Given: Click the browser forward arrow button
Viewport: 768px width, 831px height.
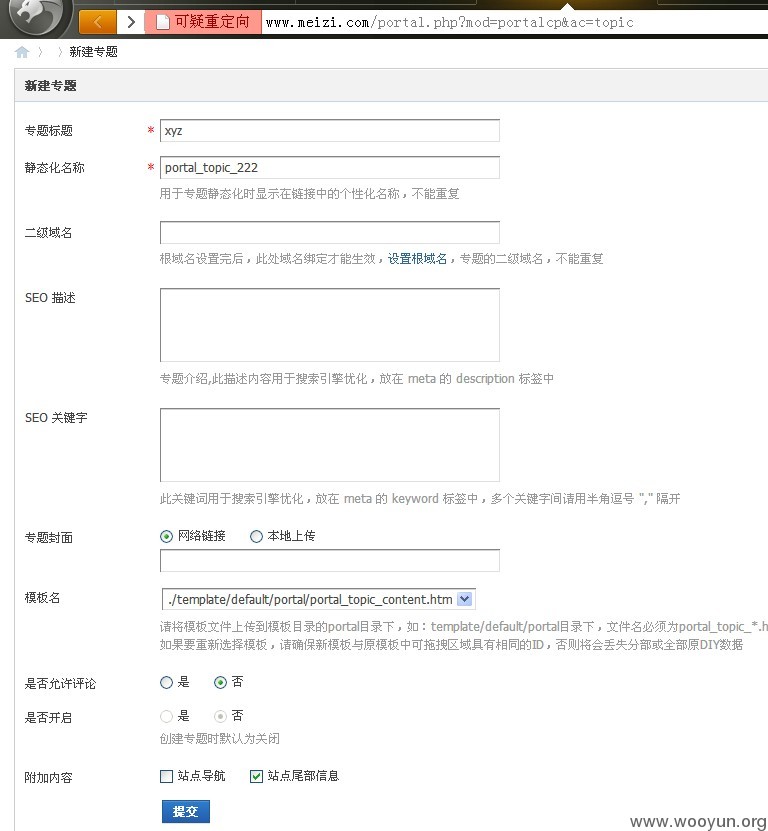Looking at the screenshot, I should click(x=131, y=22).
